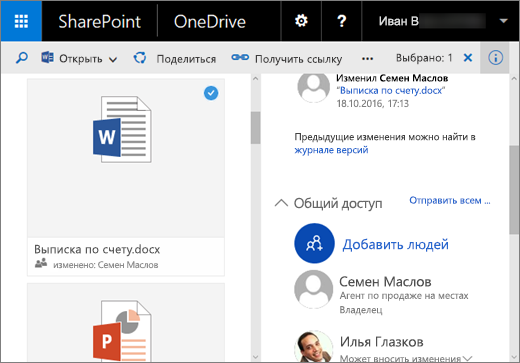Image resolution: width=520 pixels, height=363 pixels.
Task: Click the Общий доступ section heading
Action: (338, 203)
